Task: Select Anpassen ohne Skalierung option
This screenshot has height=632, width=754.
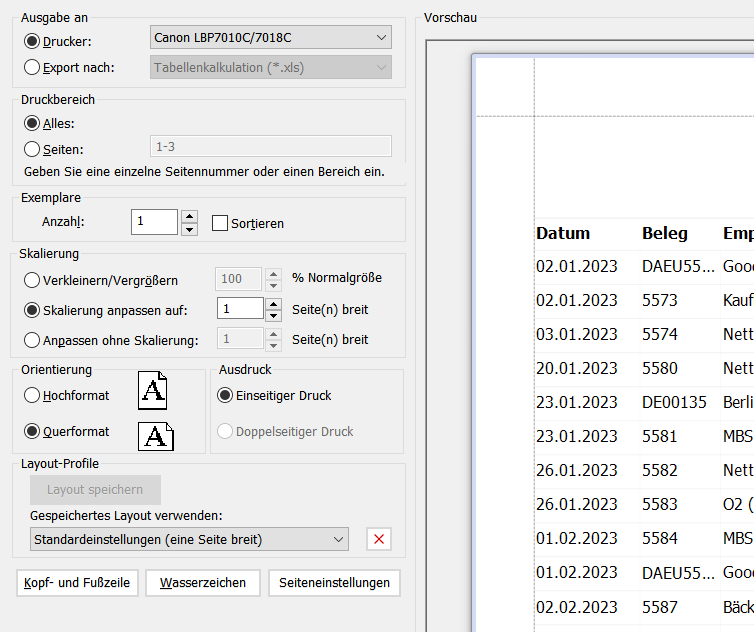Action: pyautogui.click(x=32, y=340)
